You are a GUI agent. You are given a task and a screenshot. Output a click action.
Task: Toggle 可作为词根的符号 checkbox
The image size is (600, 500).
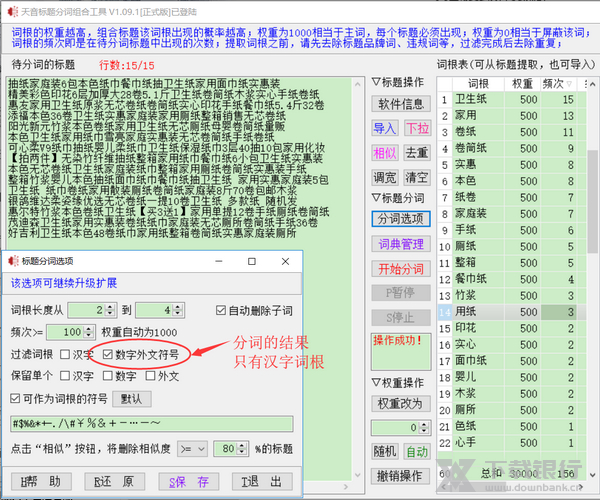click(x=15, y=399)
